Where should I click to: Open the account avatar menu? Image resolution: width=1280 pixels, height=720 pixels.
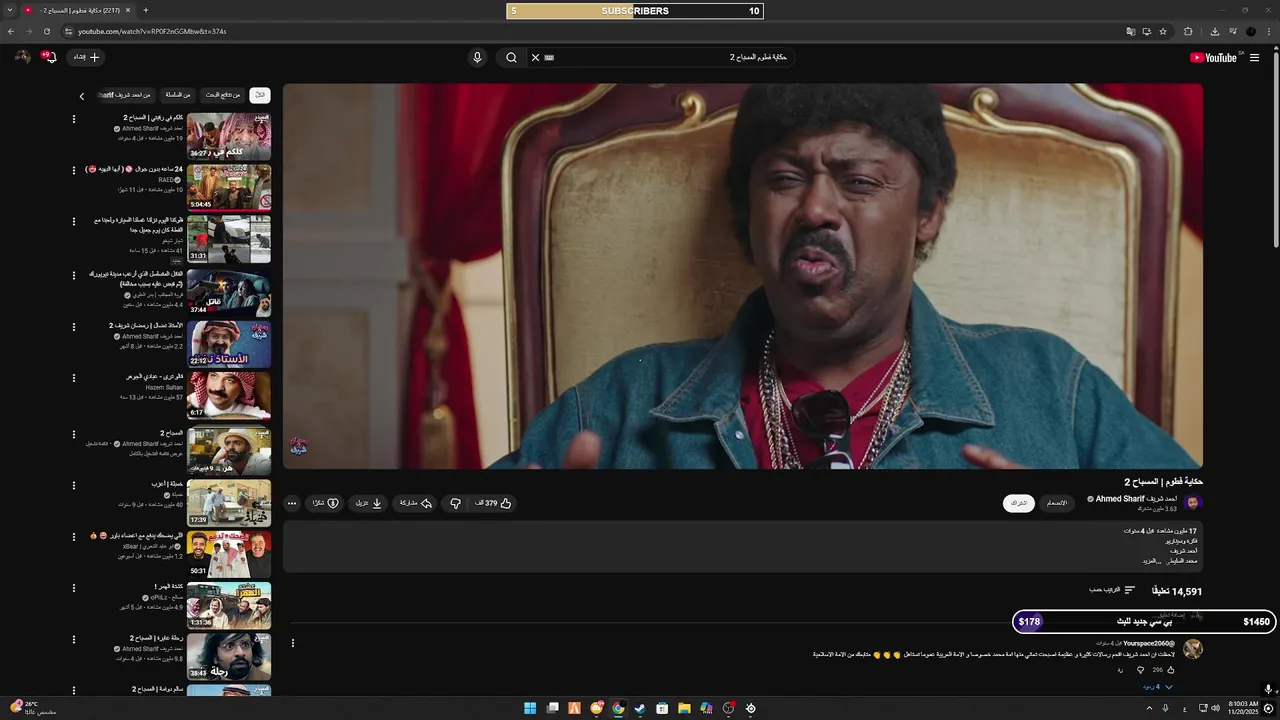pos(22,57)
